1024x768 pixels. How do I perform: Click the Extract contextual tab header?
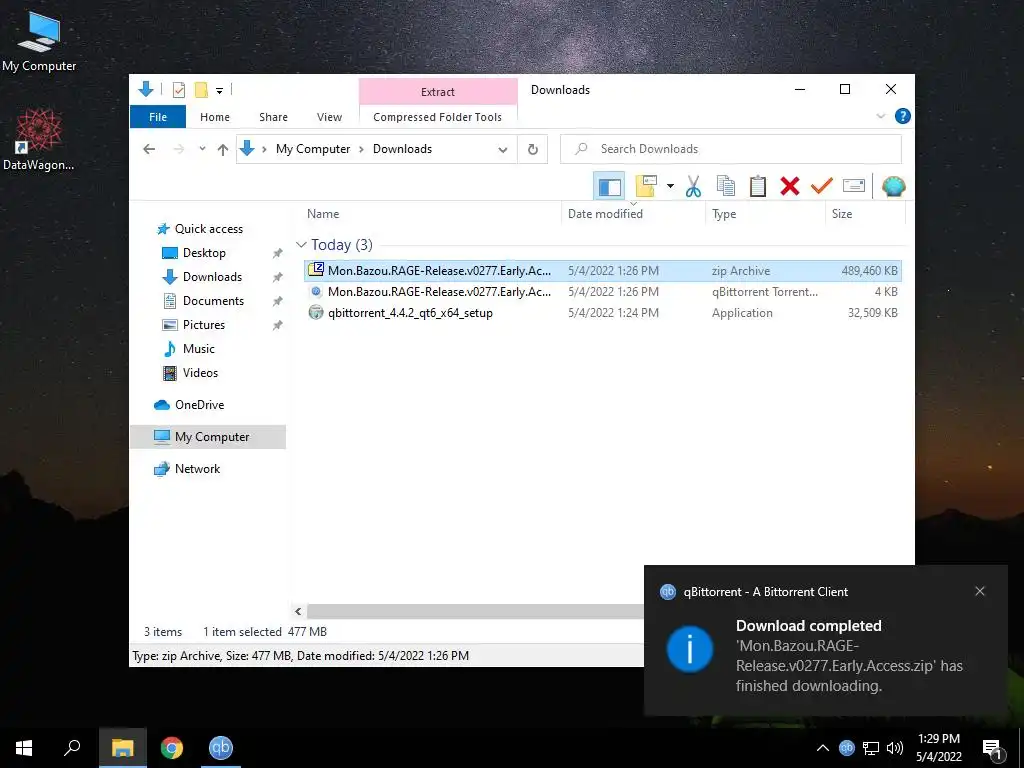click(438, 91)
